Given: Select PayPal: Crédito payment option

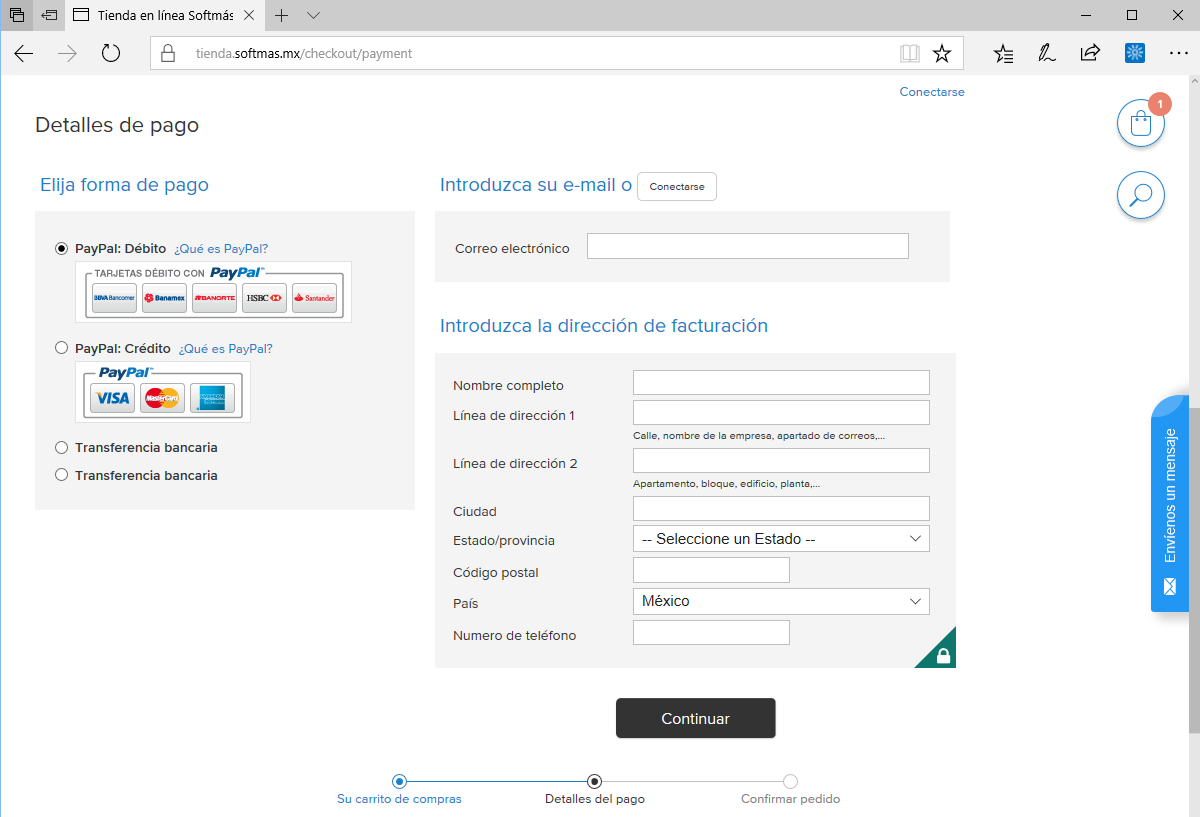Looking at the screenshot, I should [62, 348].
